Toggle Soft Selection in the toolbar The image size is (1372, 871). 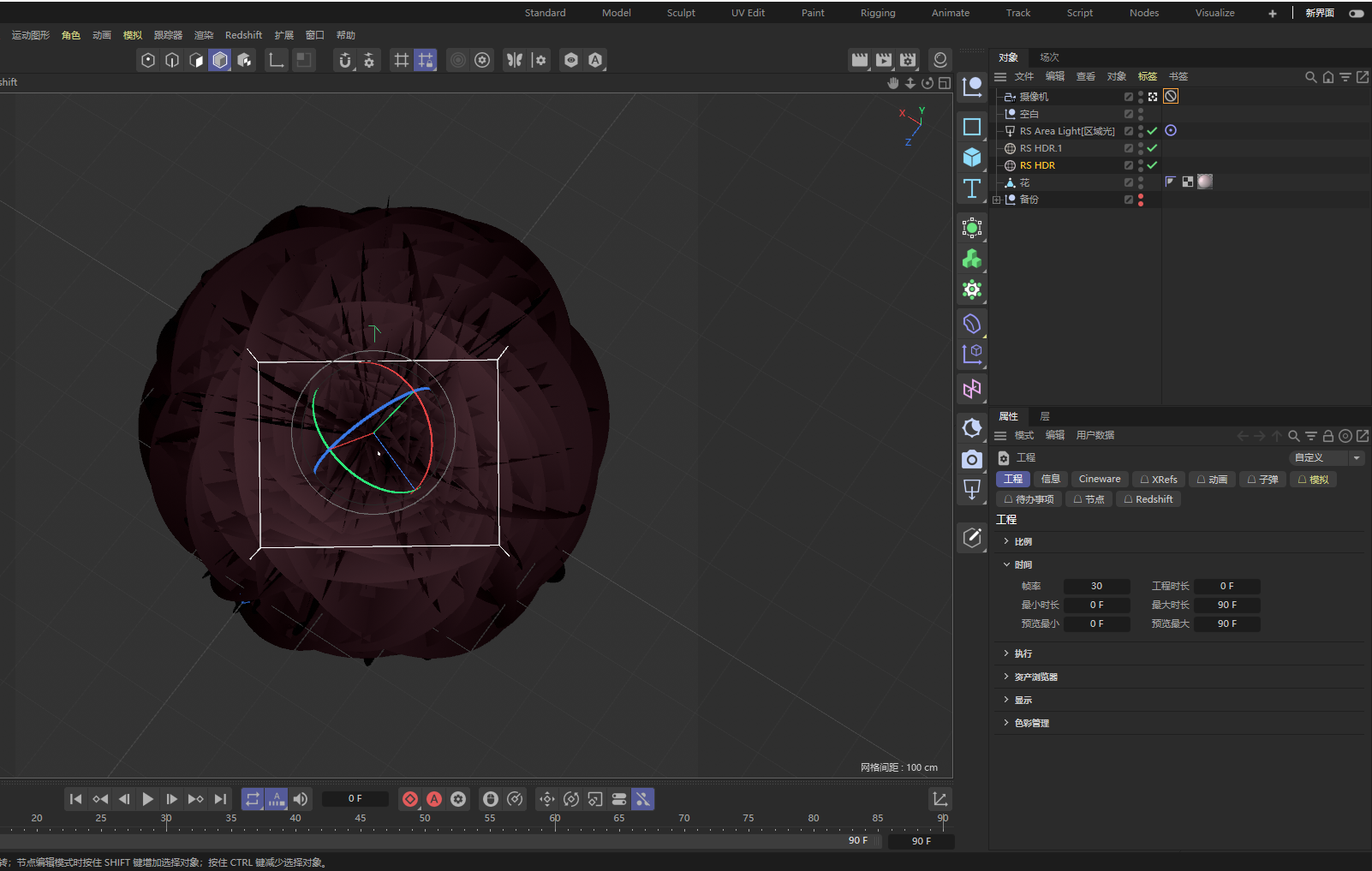pyautogui.click(x=458, y=60)
